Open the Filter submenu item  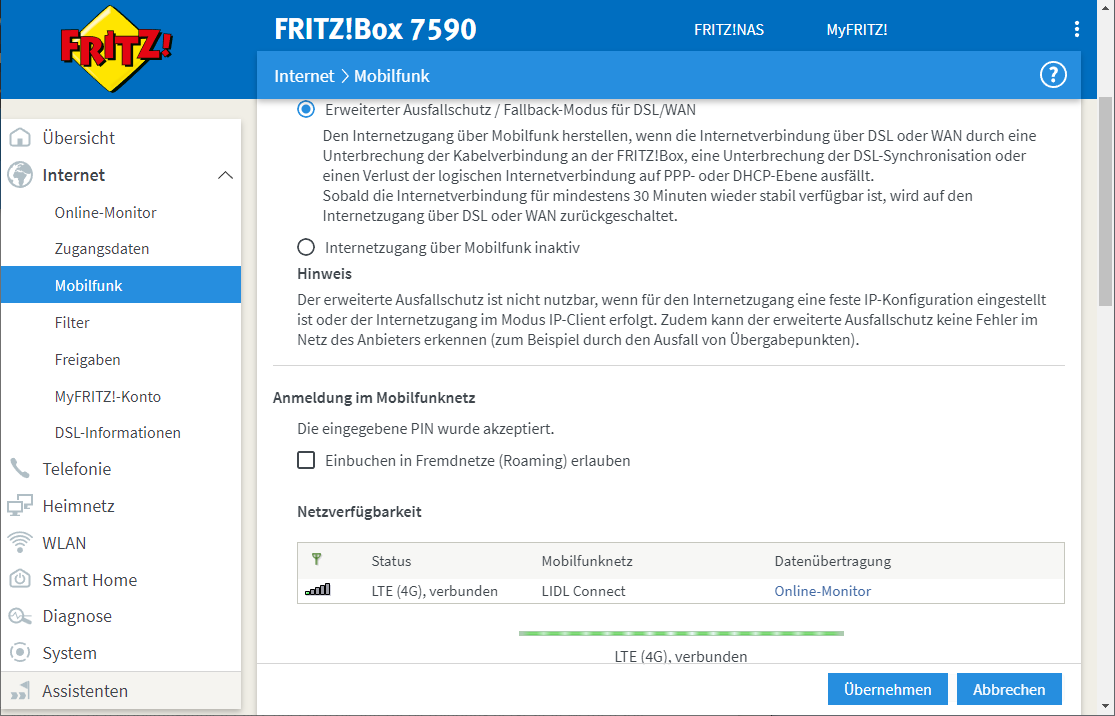point(72,323)
